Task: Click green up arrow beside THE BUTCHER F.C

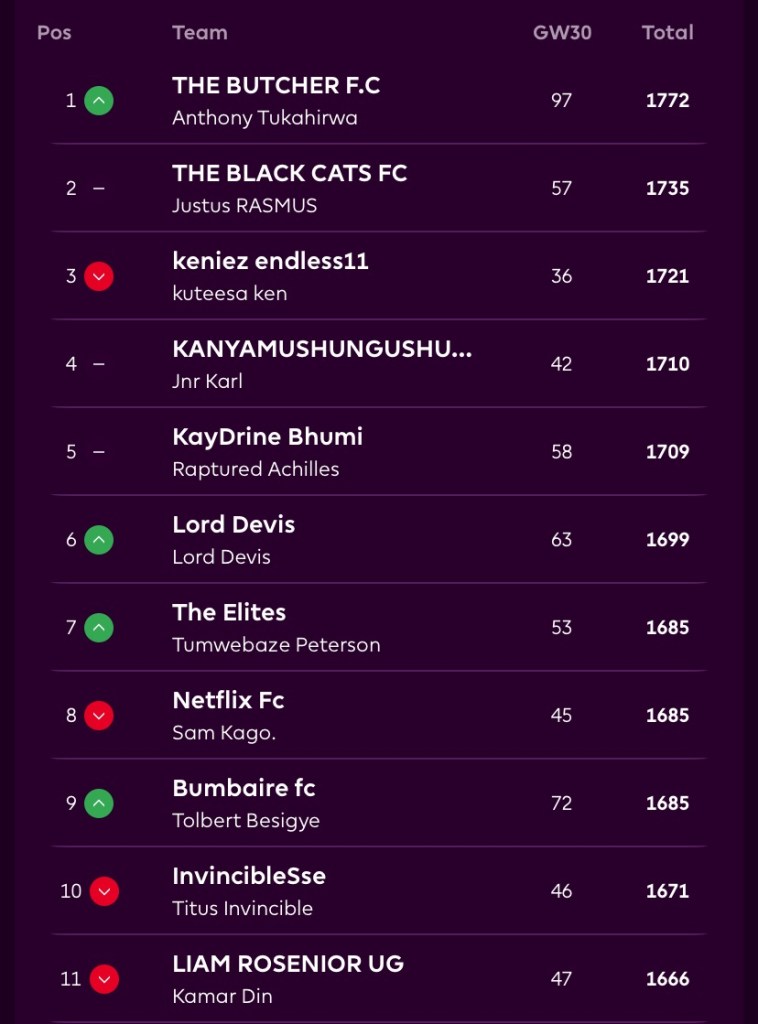Action: (99, 100)
